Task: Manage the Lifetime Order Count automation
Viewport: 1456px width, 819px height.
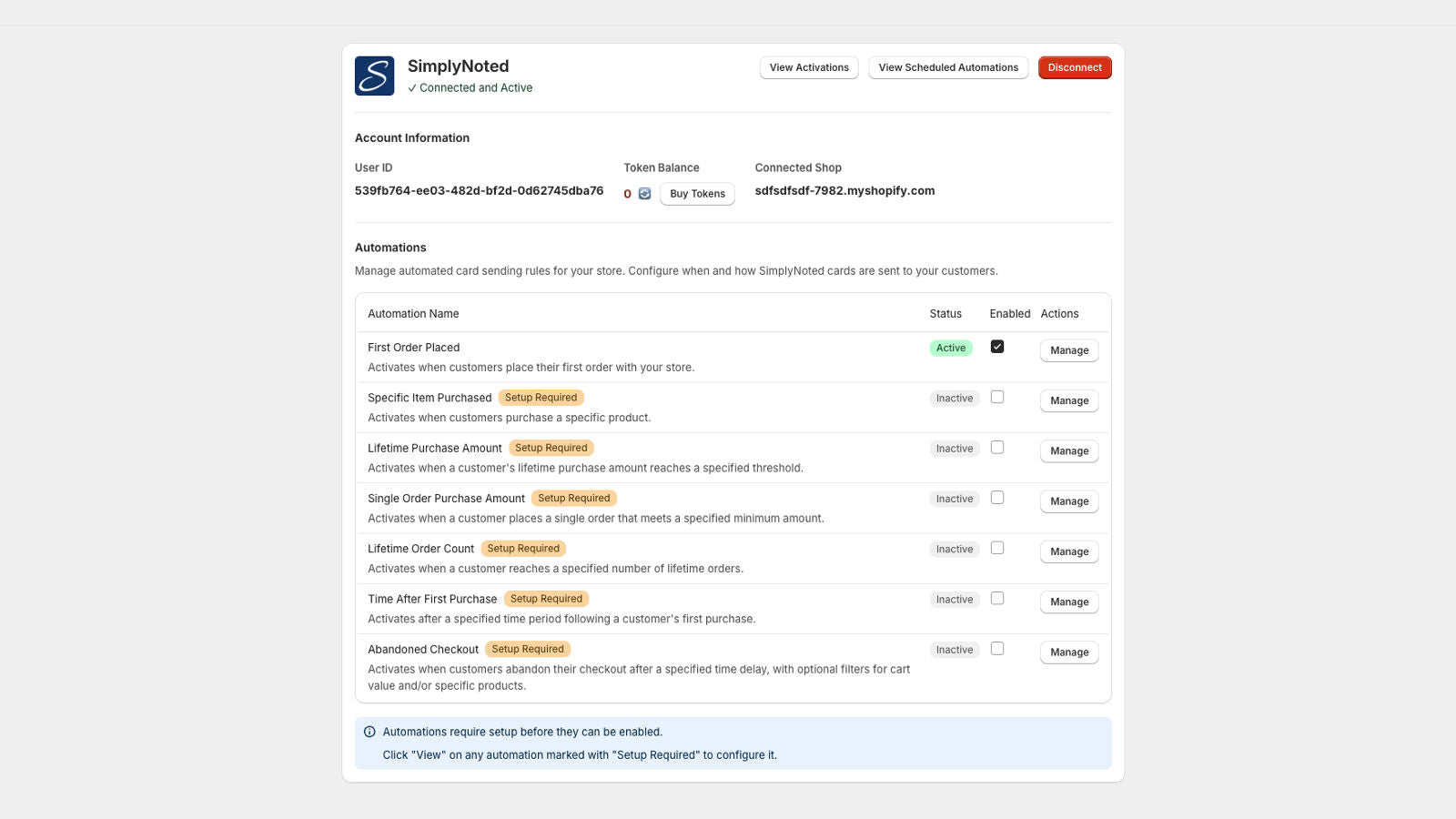Action: [1069, 551]
